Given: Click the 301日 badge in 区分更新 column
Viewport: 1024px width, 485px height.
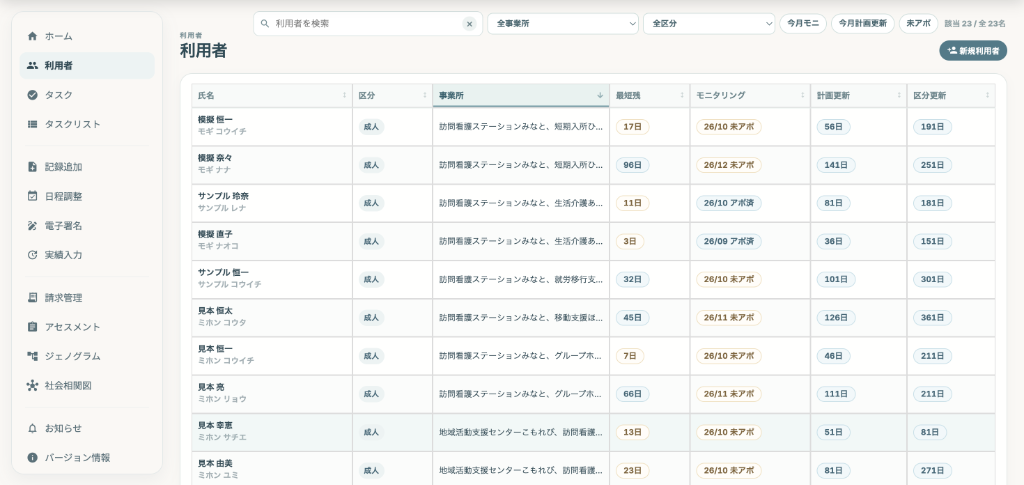Looking at the screenshot, I should pos(932,279).
